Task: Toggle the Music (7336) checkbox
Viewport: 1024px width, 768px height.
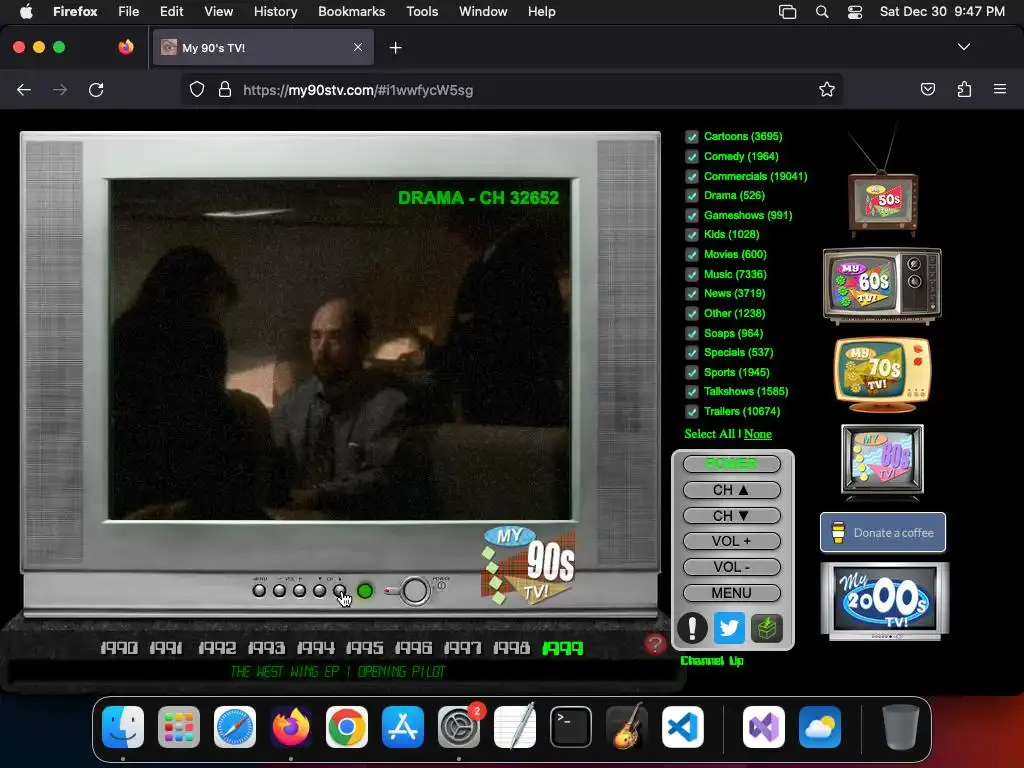Action: point(692,274)
